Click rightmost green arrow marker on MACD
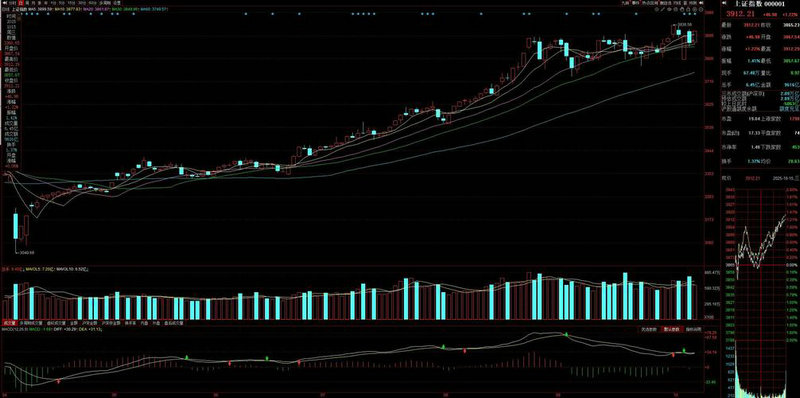This screenshot has width=800, height=398. coord(684,350)
